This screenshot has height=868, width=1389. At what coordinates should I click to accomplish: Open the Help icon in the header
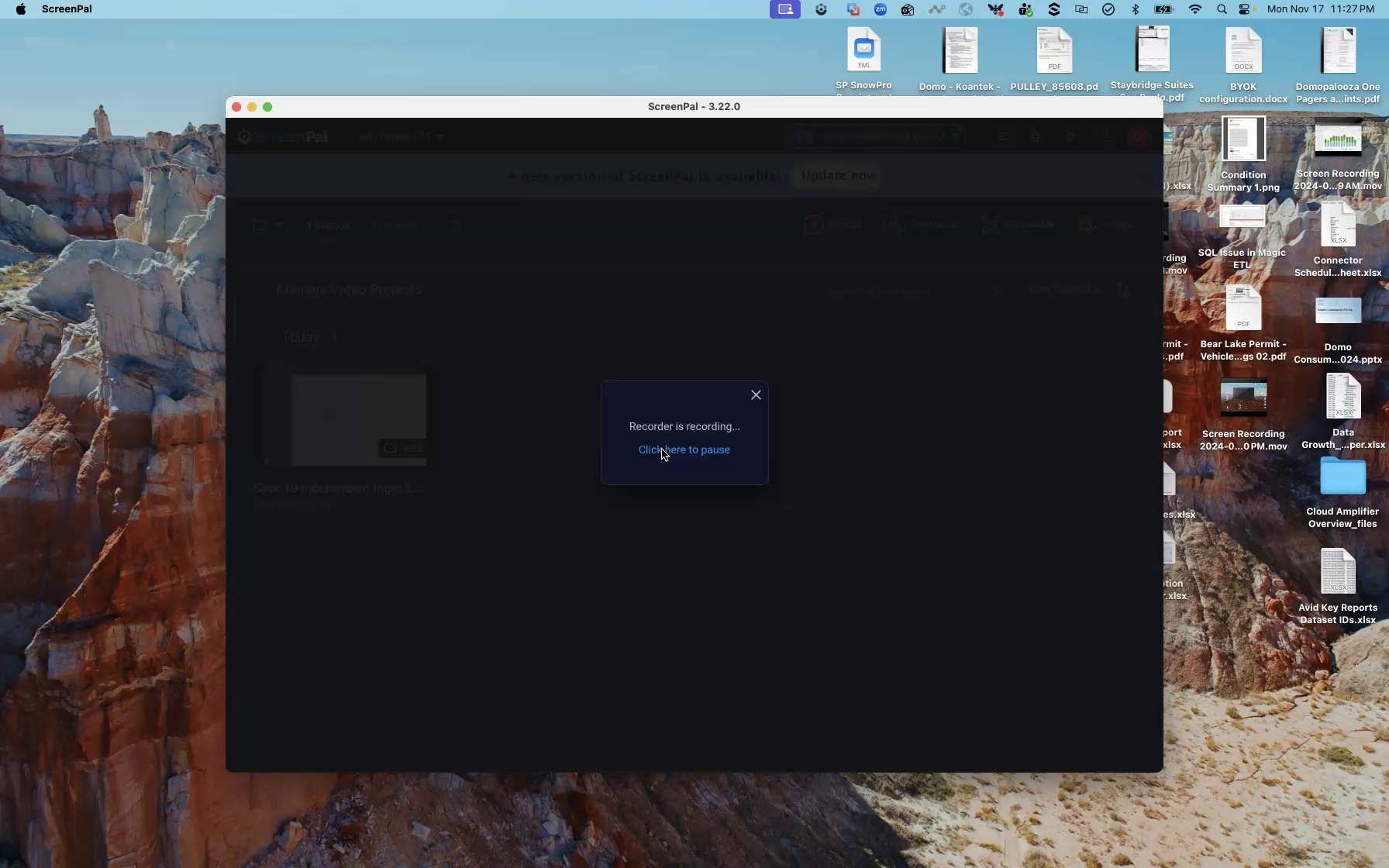tap(1106, 136)
